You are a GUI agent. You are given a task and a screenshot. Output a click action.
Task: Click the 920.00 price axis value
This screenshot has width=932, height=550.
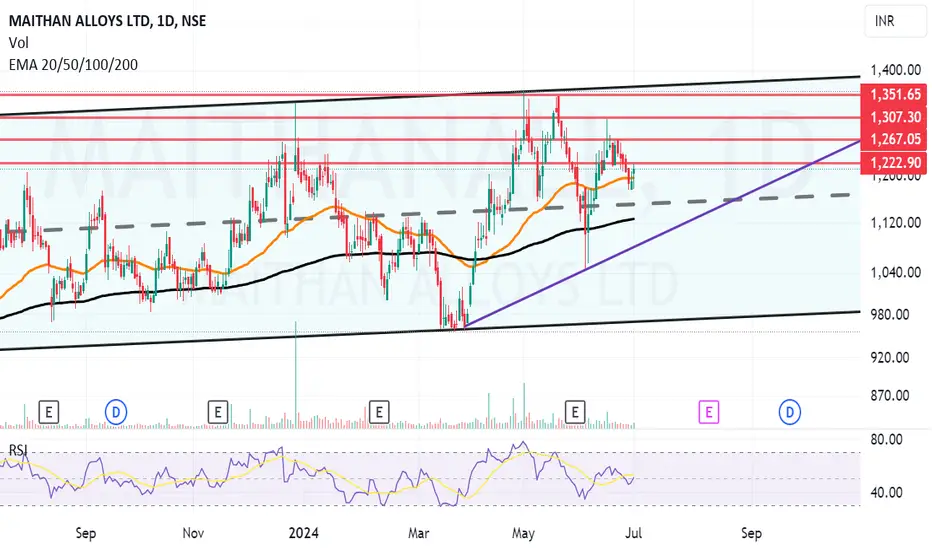point(890,358)
